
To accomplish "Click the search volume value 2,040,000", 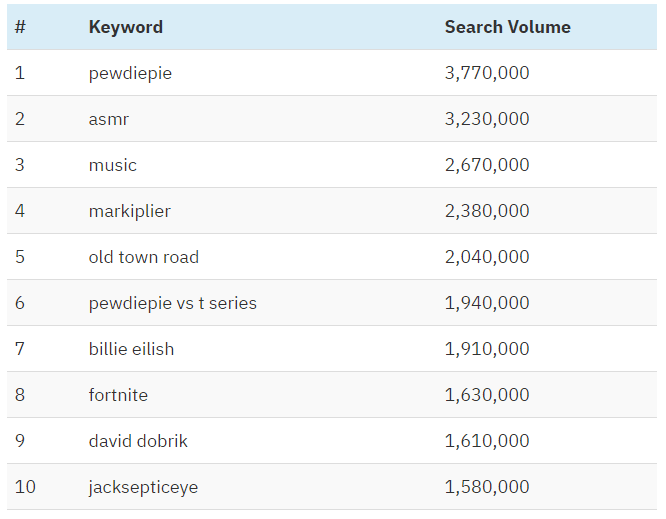I will coord(487,257).
